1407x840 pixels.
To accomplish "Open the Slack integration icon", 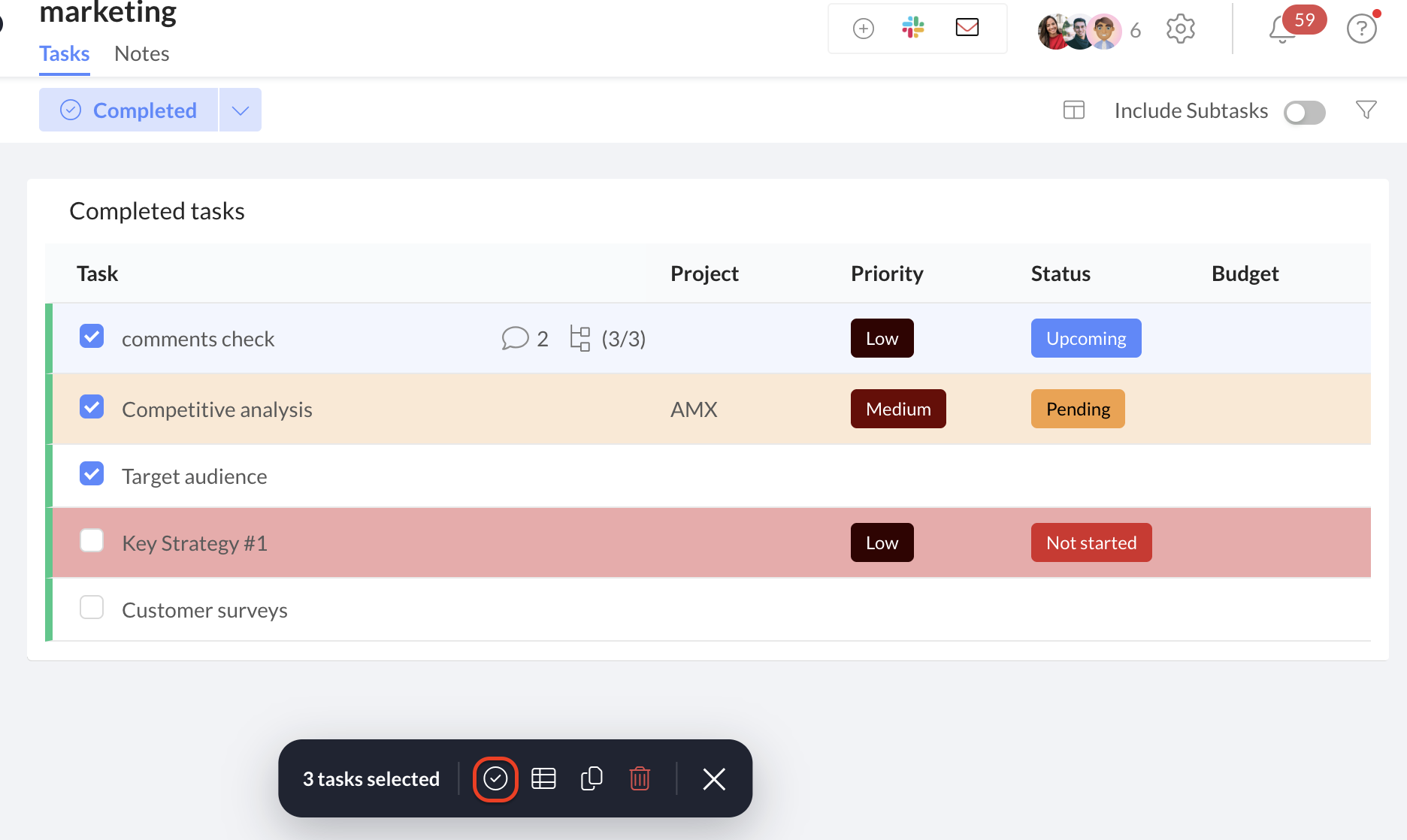I will [x=913, y=28].
